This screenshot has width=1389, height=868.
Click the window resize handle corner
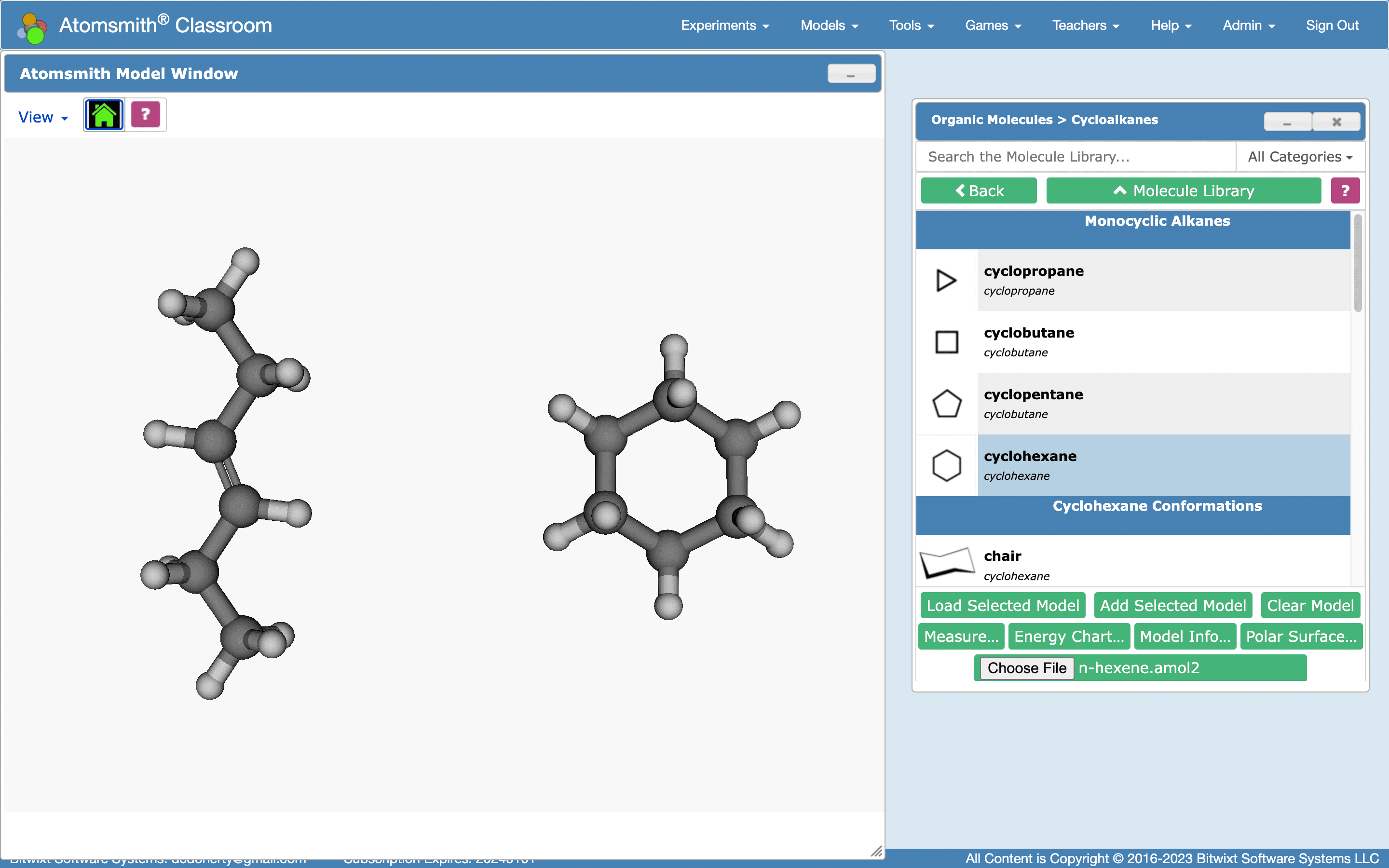[876, 851]
